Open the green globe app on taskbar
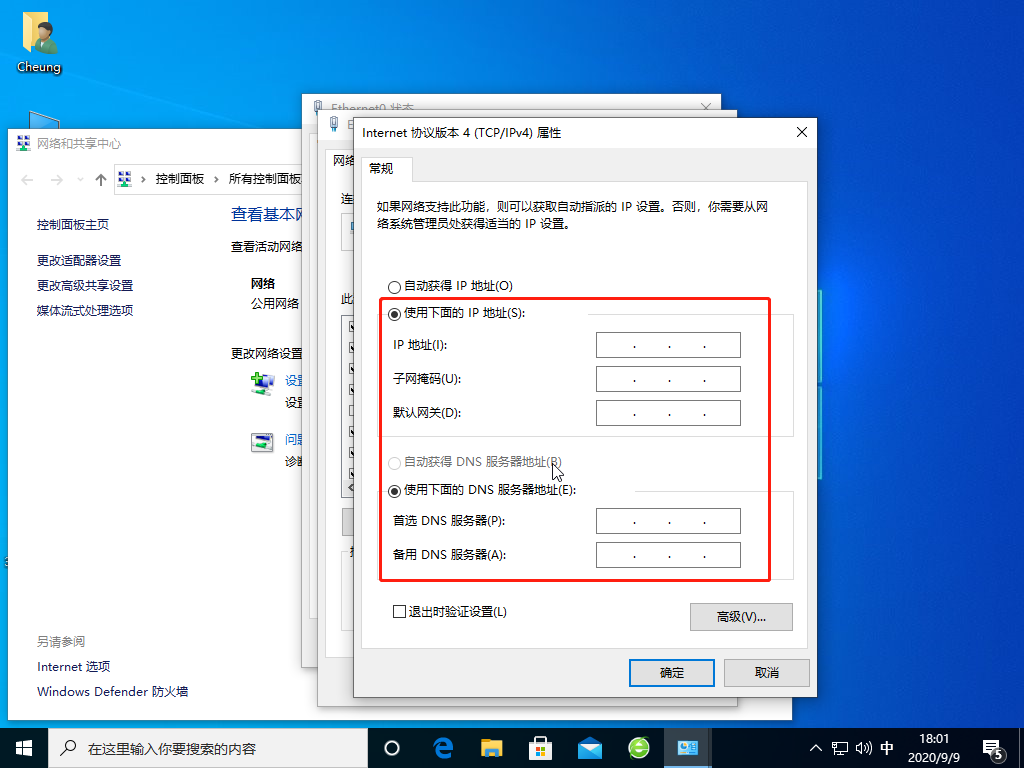 639,748
